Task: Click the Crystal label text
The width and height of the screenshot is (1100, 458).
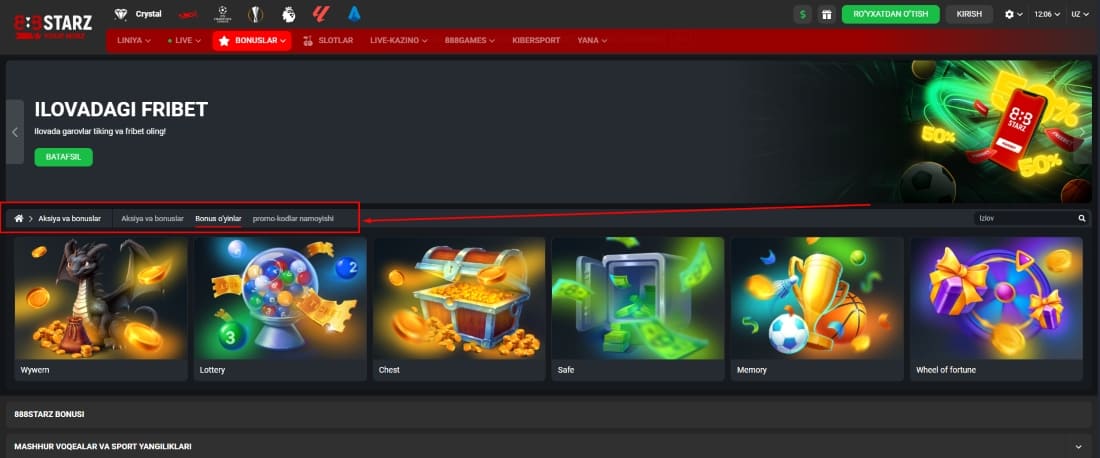Action: (148, 14)
